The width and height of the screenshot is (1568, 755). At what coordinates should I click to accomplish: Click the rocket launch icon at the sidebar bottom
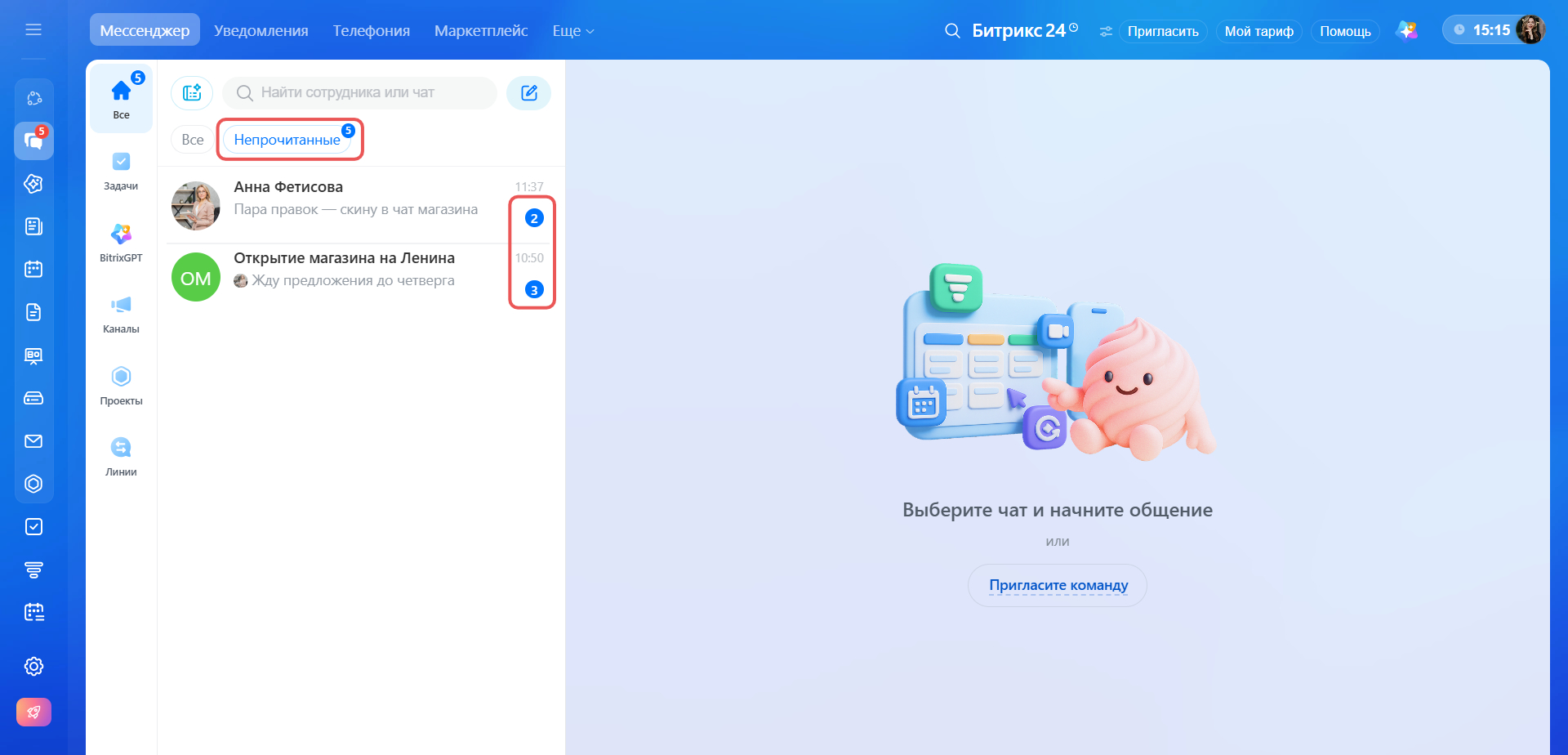[33, 712]
